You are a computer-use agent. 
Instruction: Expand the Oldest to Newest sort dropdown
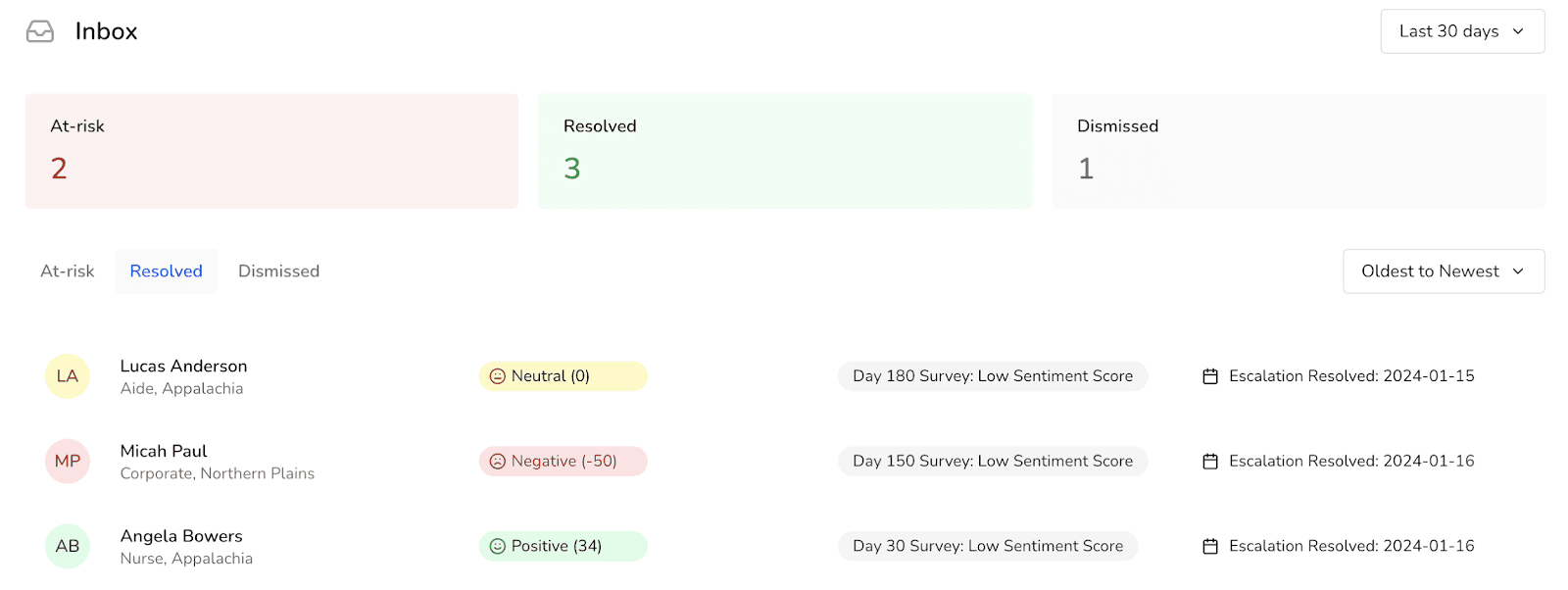(x=1443, y=271)
